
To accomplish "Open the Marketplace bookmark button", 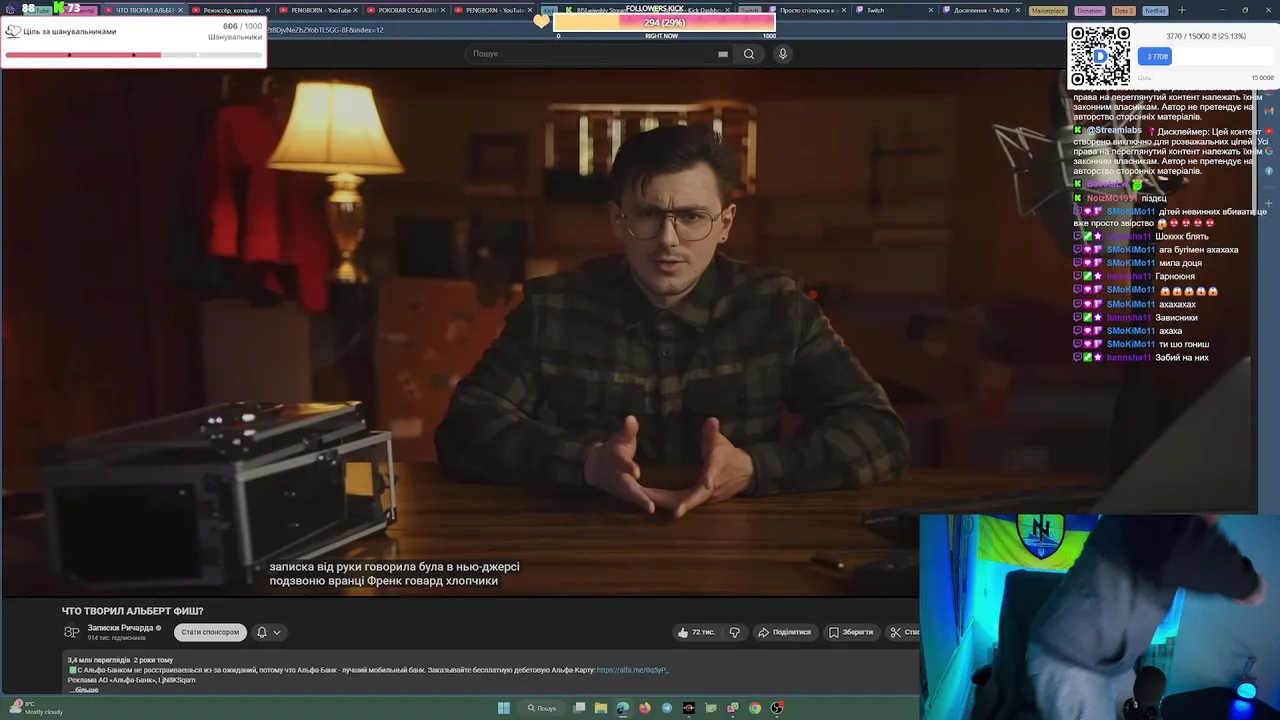I will pyautogui.click(x=1048, y=10).
